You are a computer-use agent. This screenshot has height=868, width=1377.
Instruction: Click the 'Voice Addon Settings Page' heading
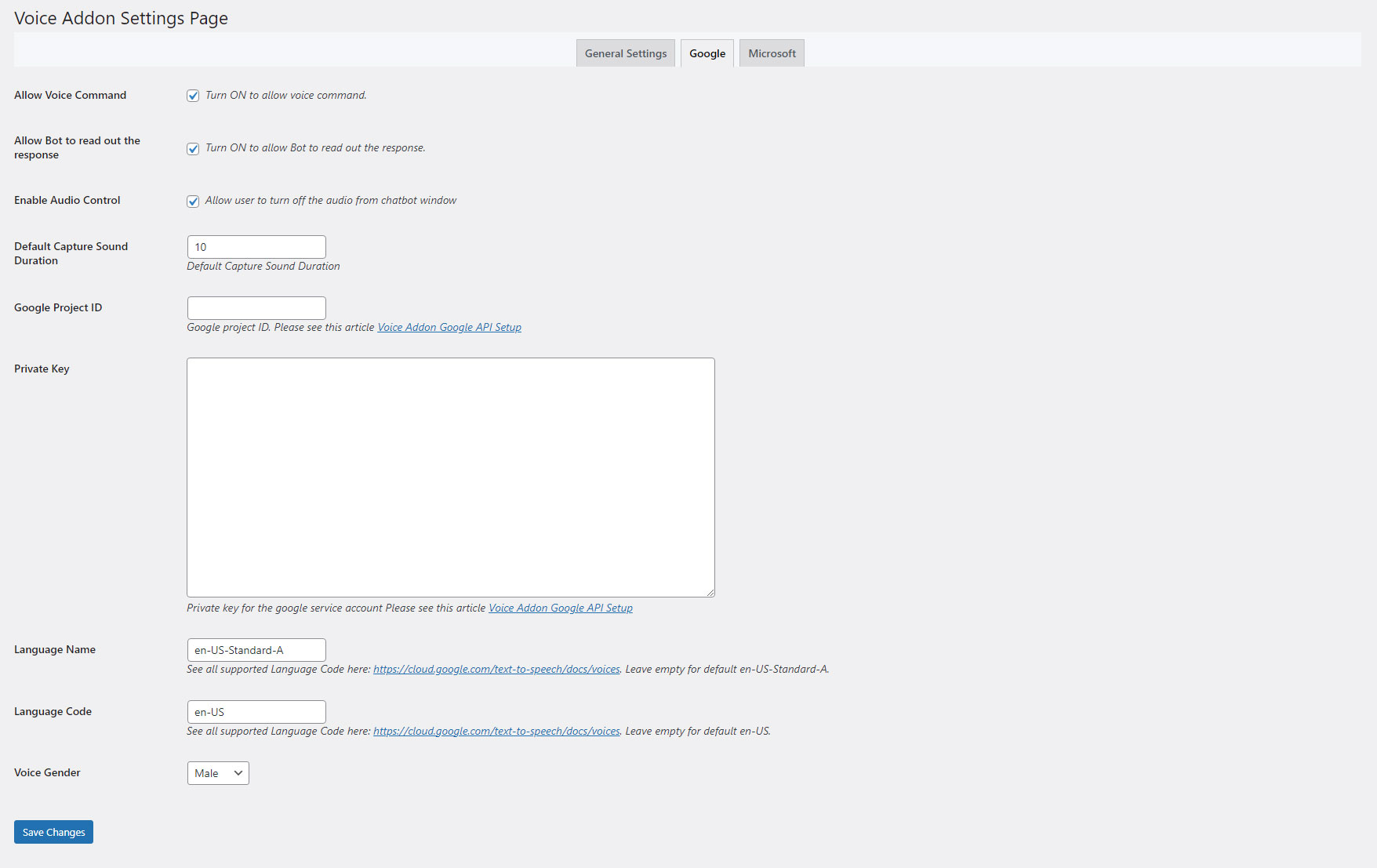121,18
